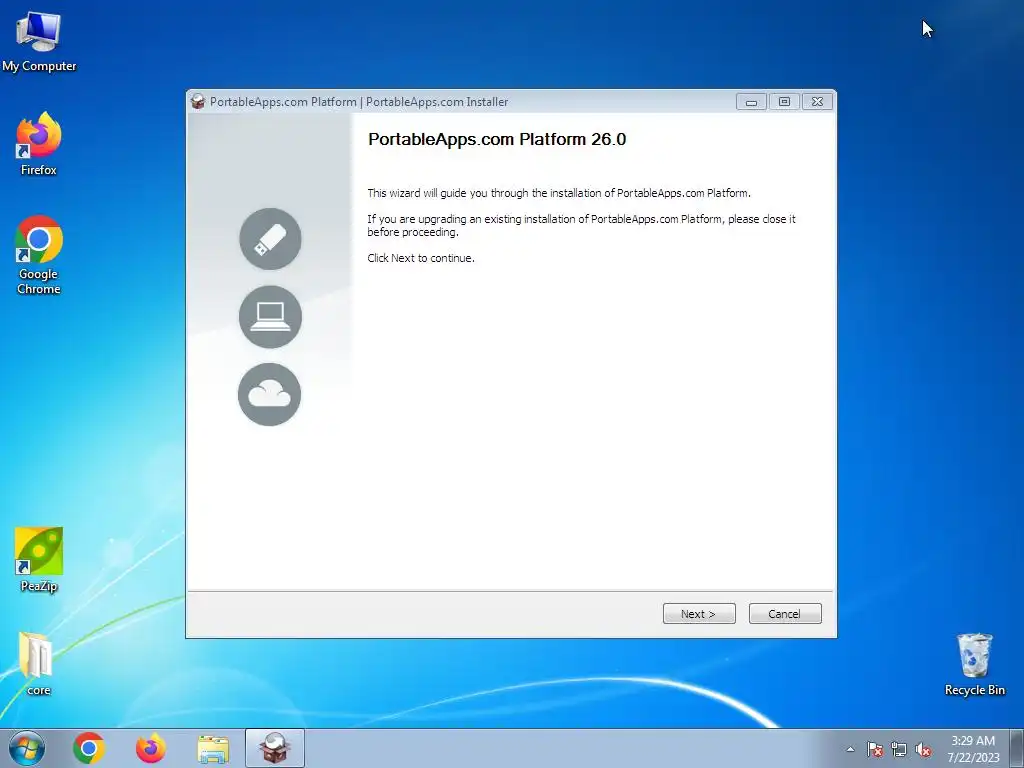Select the core folder on desktop
Viewport: 1024px width, 768px height.
(37, 663)
